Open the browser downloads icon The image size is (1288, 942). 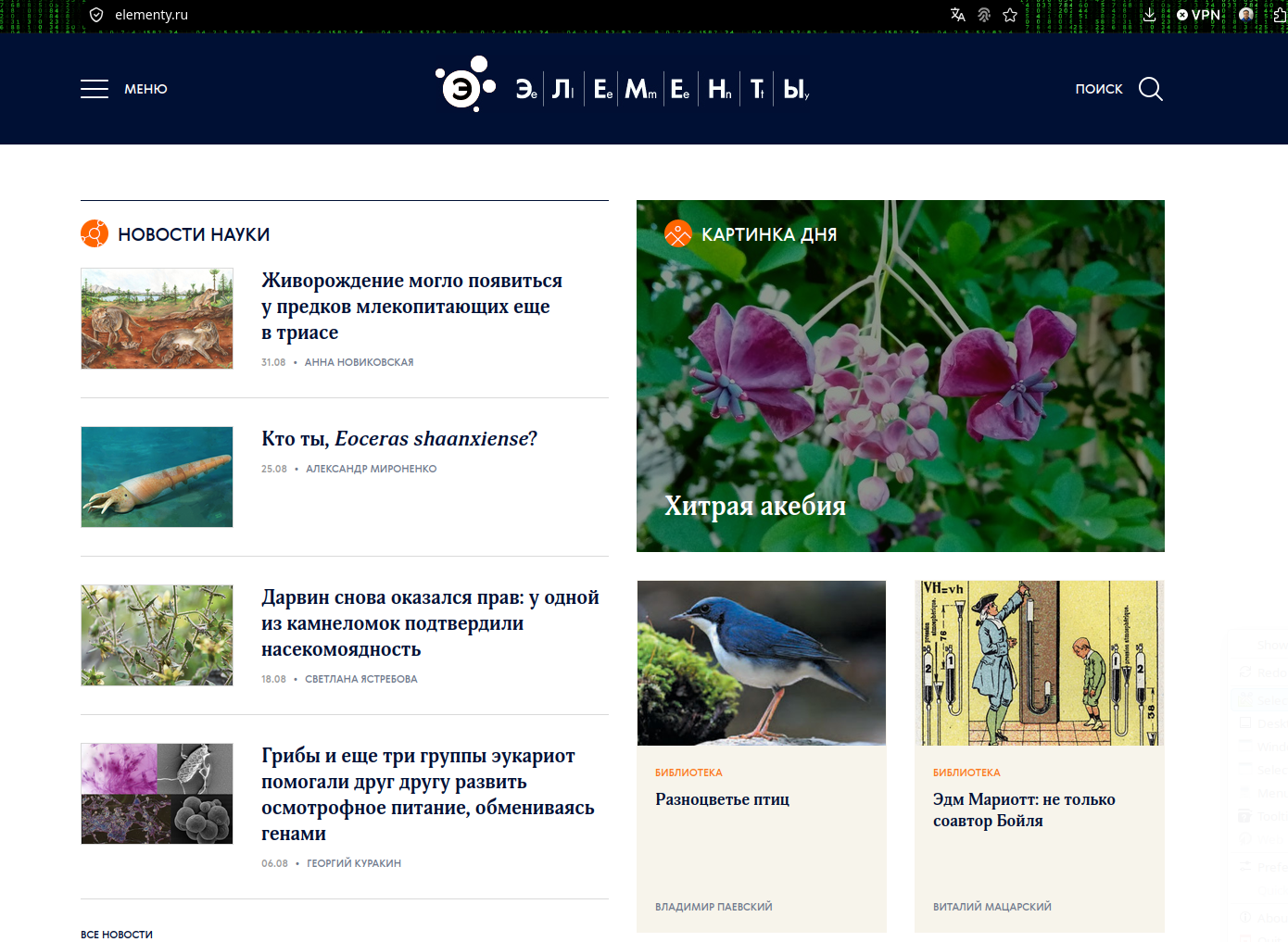click(x=1149, y=15)
